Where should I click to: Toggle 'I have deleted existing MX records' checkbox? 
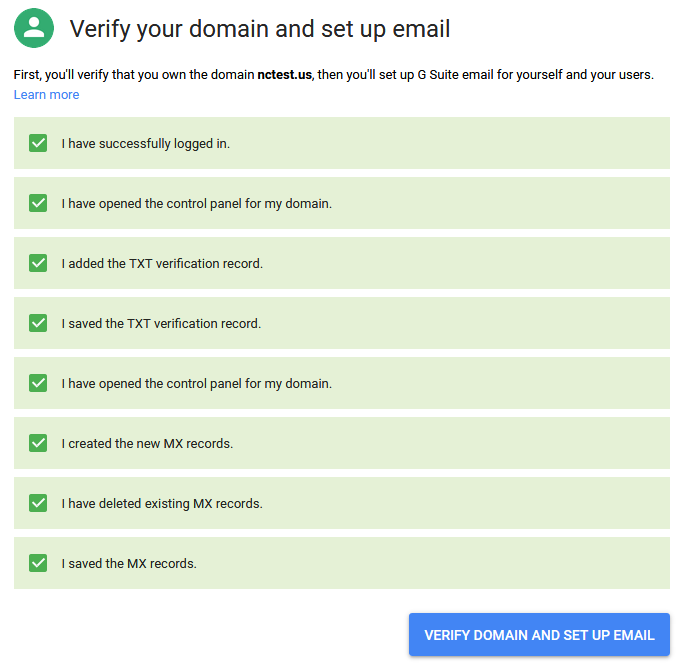click(38, 503)
